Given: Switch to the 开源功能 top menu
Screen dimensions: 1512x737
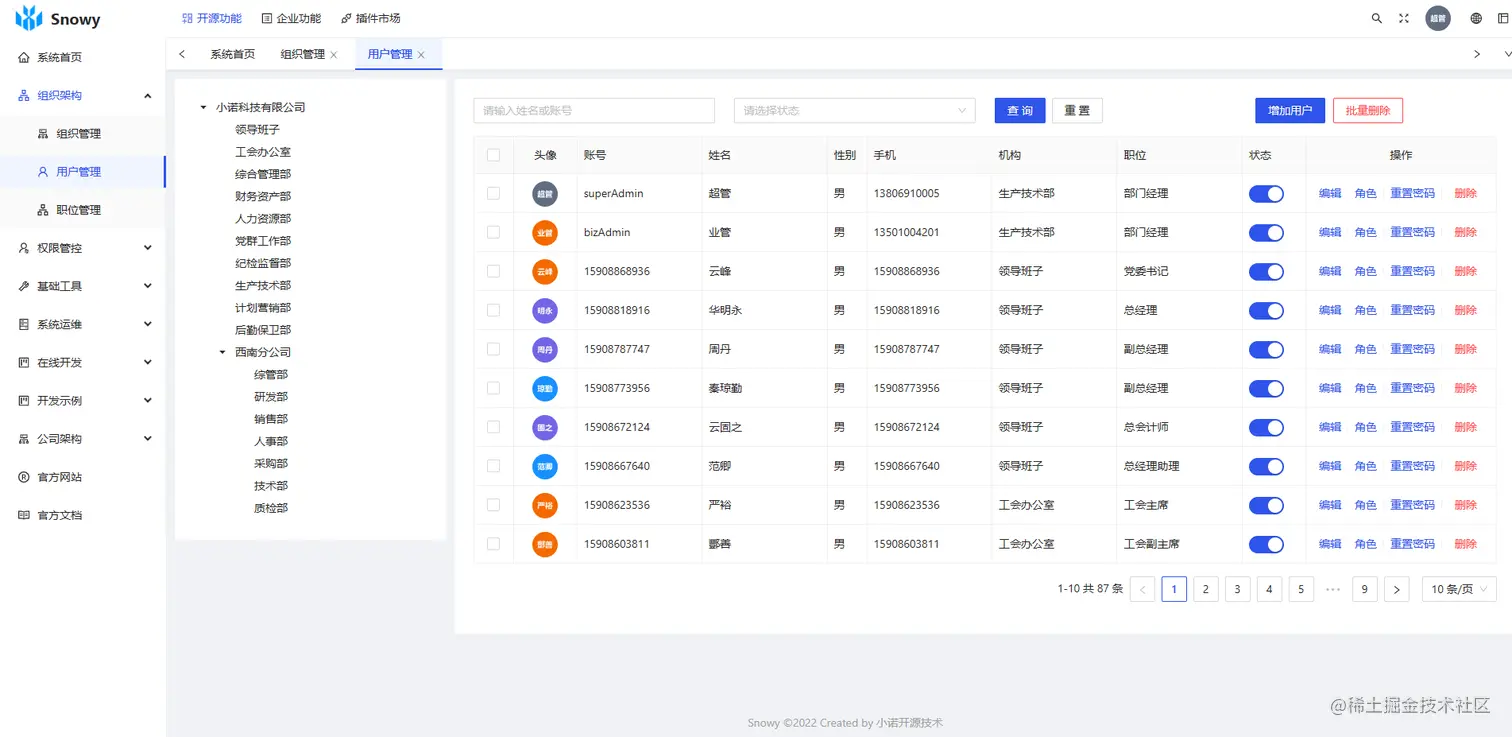Looking at the screenshot, I should (x=212, y=18).
